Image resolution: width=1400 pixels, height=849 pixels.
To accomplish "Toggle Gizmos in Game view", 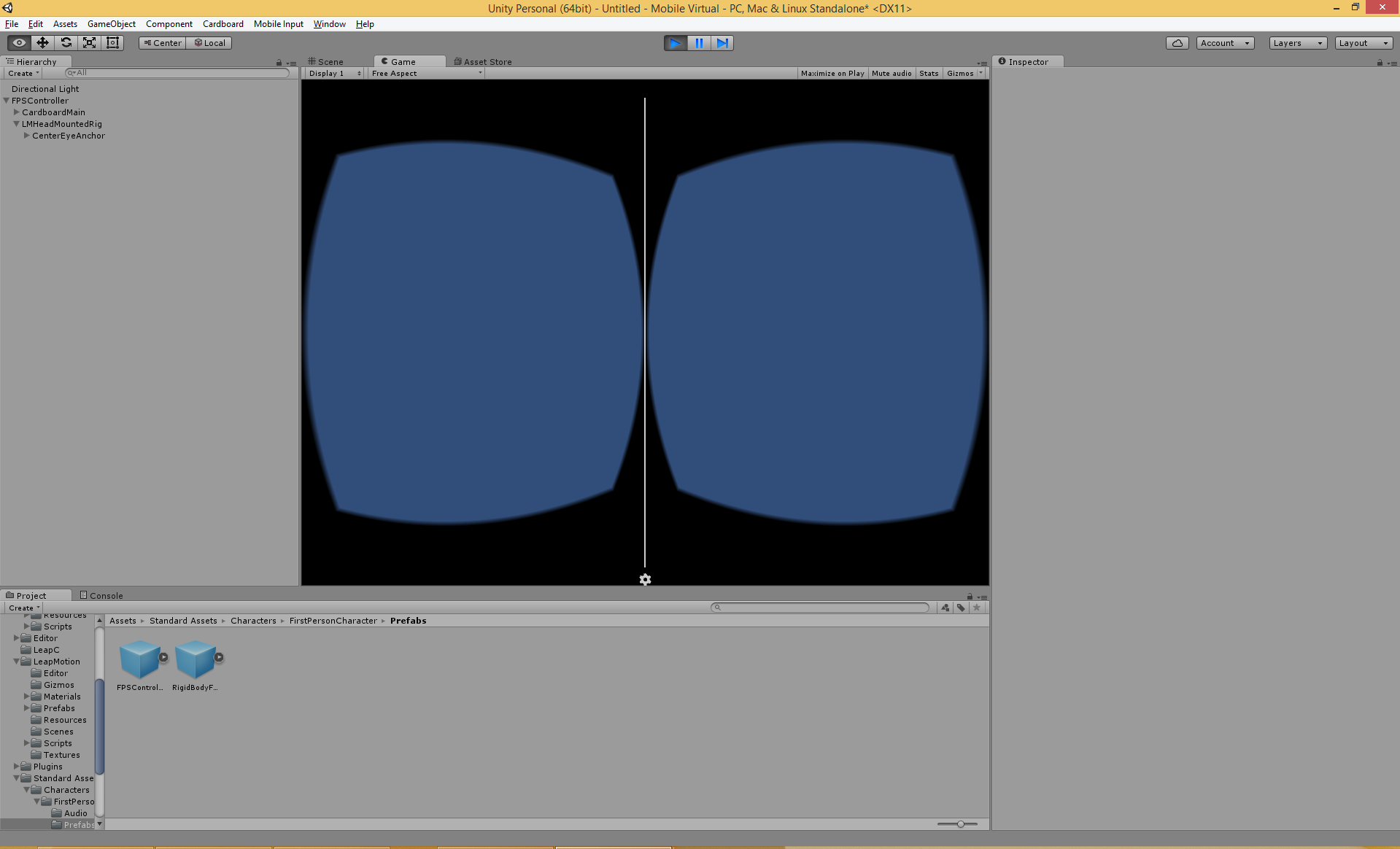I will pyautogui.click(x=960, y=74).
